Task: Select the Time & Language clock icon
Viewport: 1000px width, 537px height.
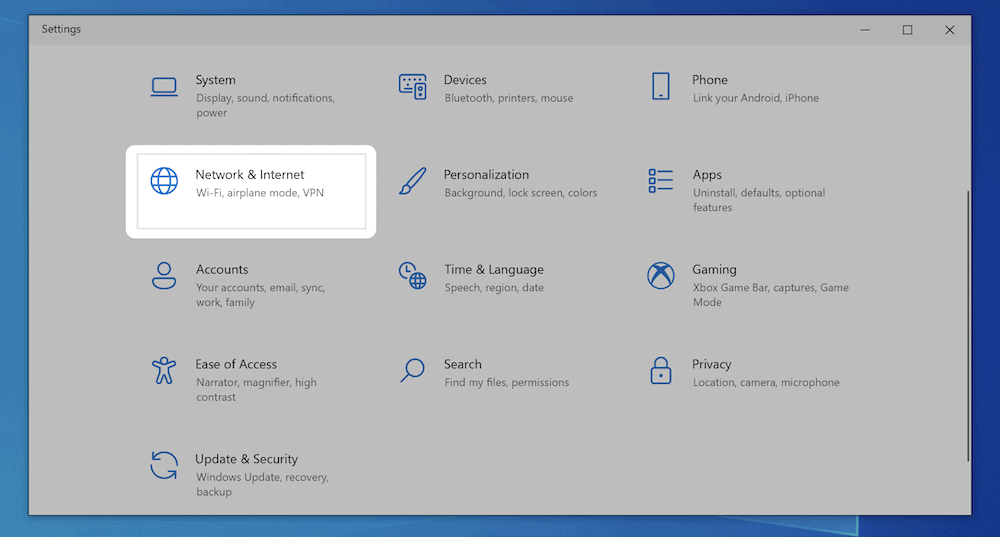Action: click(412, 276)
